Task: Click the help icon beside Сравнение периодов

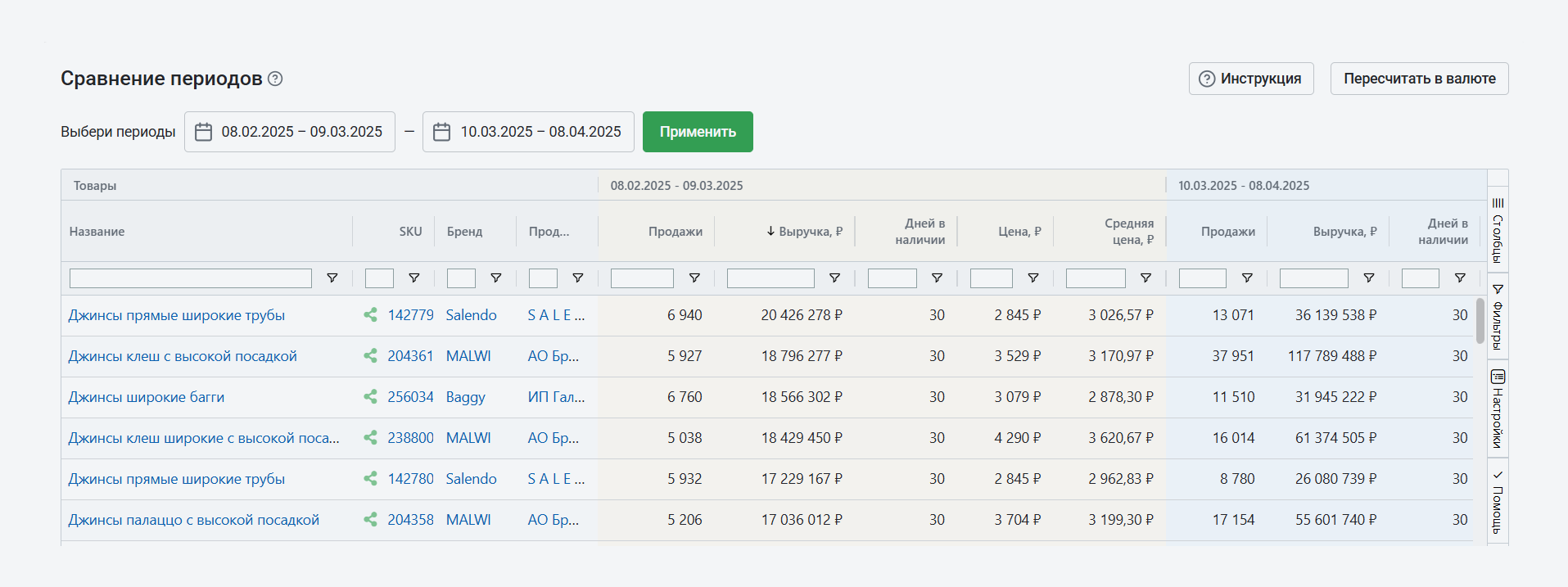Action: [275, 79]
